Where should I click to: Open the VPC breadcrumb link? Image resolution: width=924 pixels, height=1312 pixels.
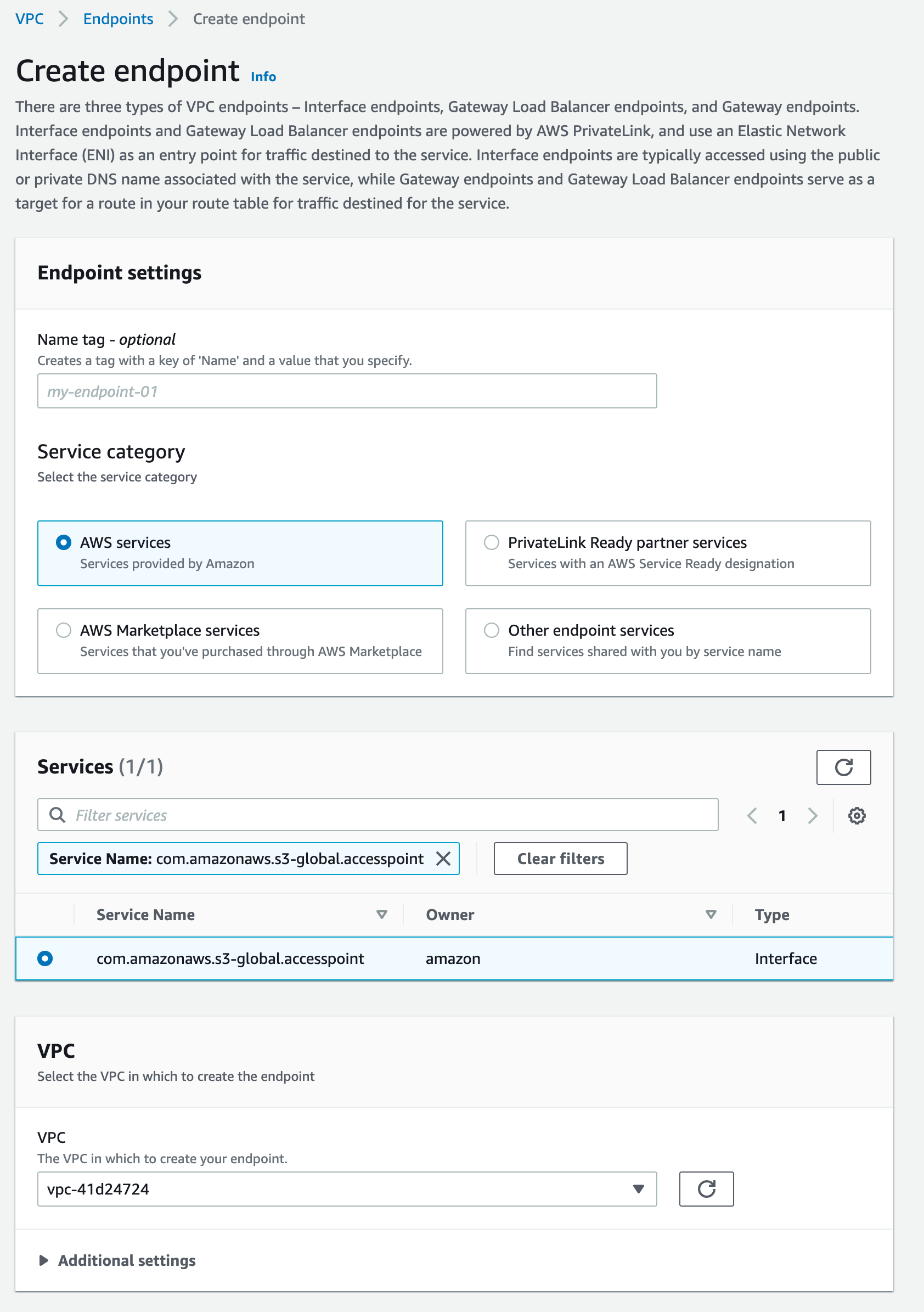click(30, 19)
